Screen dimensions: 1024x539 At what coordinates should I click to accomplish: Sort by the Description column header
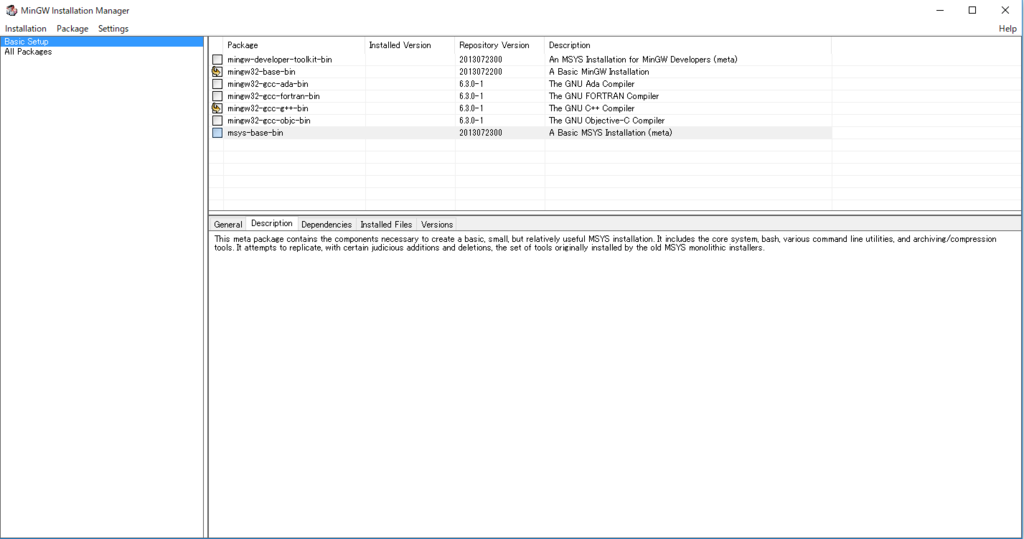688,45
